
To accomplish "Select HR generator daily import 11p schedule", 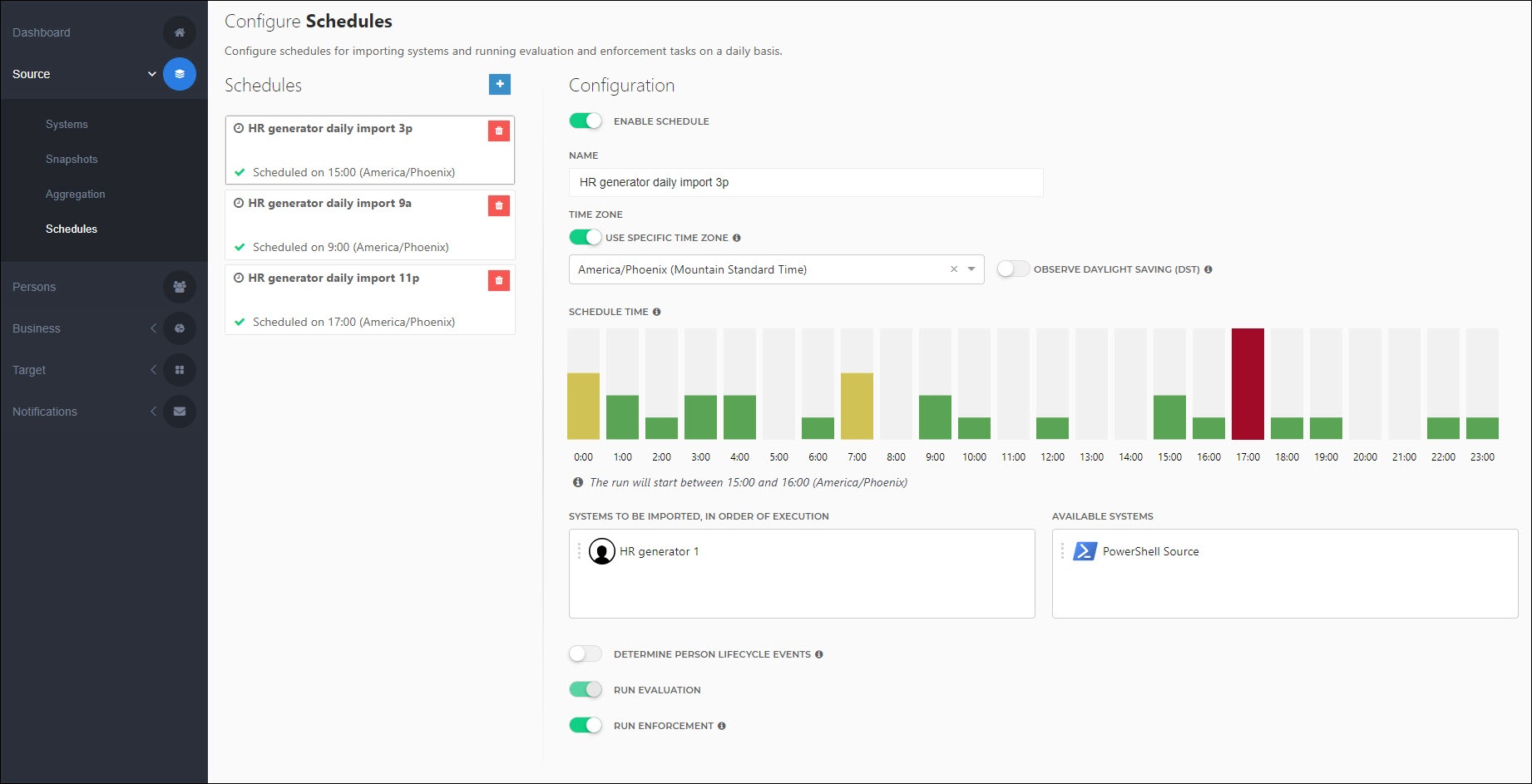I will coord(370,299).
